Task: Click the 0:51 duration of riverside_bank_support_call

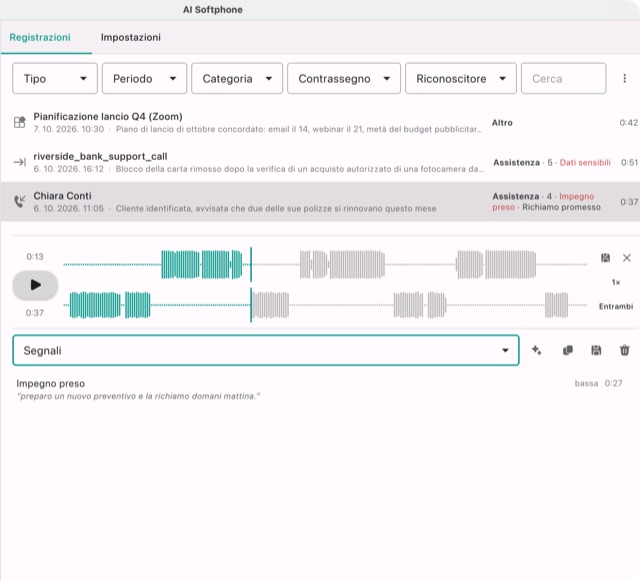Action: [629, 163]
